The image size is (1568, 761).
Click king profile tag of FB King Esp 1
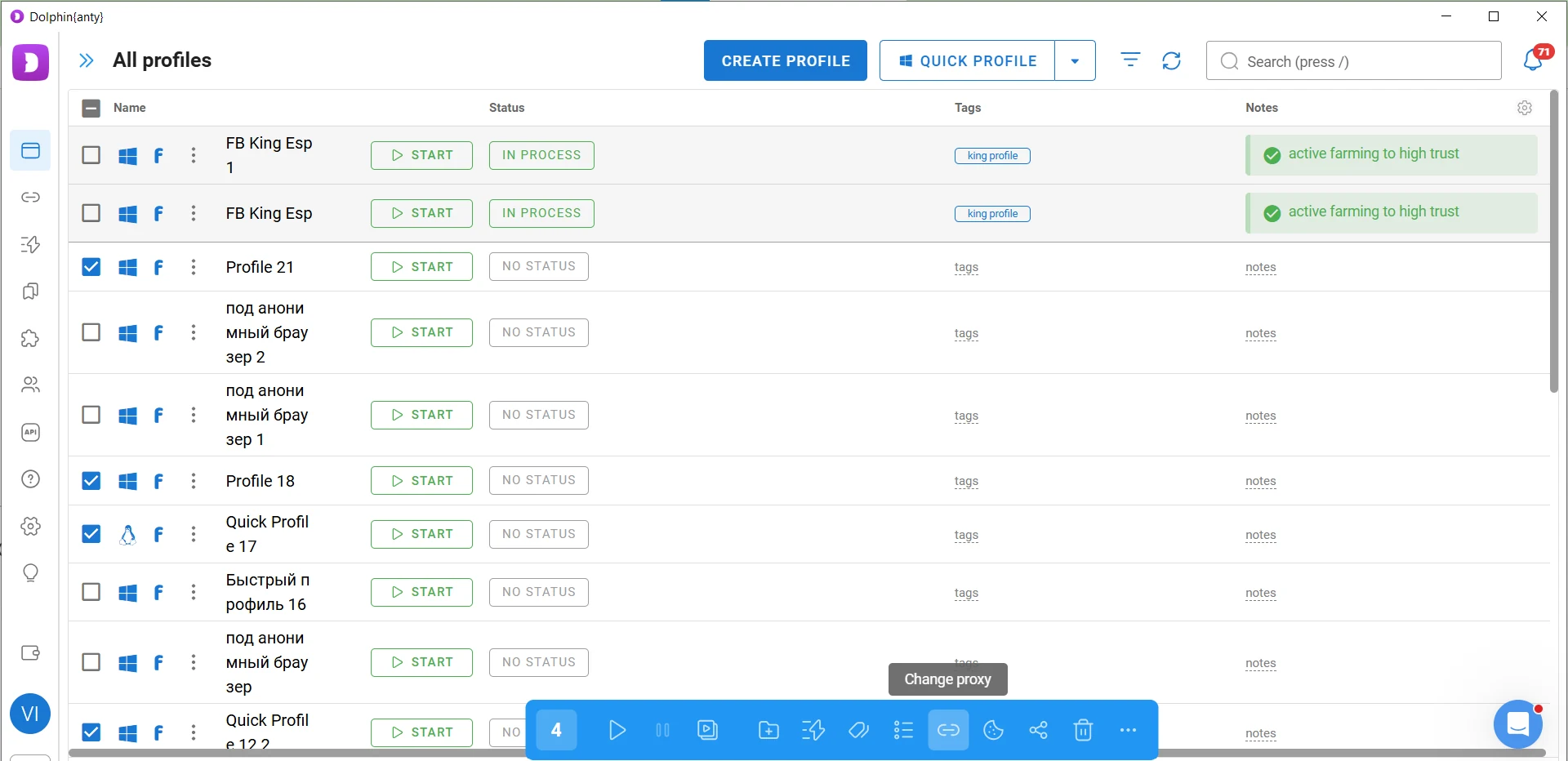pyautogui.click(x=992, y=155)
